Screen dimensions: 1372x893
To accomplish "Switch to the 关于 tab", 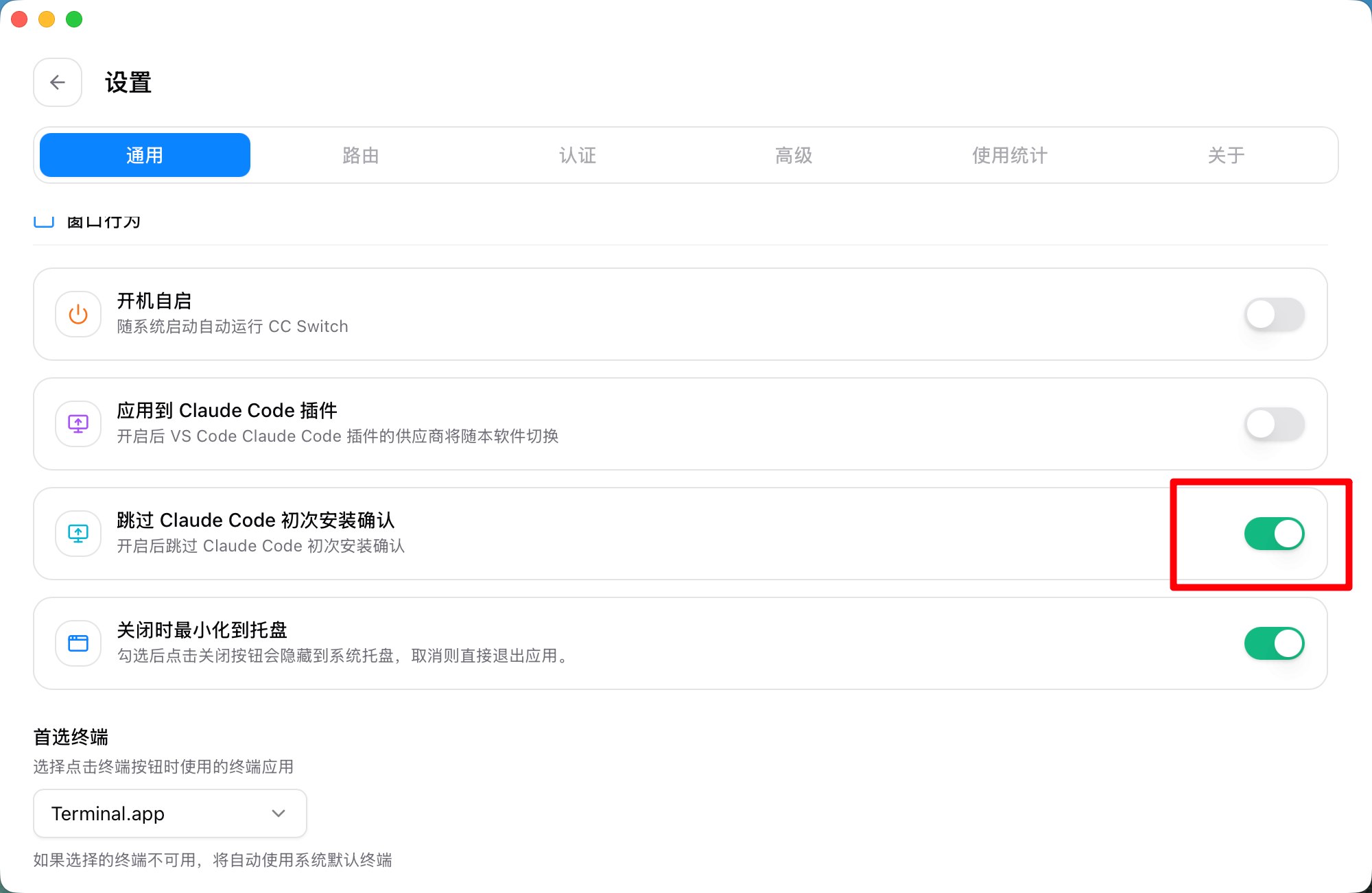I will pos(1226,155).
